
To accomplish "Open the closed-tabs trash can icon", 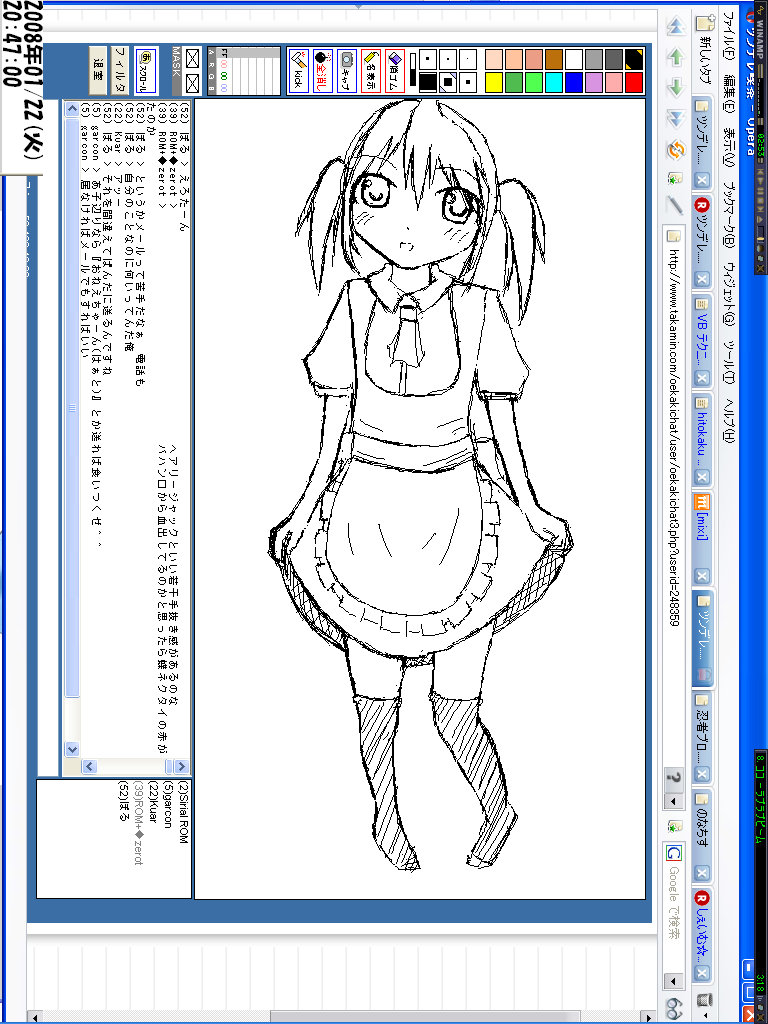I will tap(703, 999).
